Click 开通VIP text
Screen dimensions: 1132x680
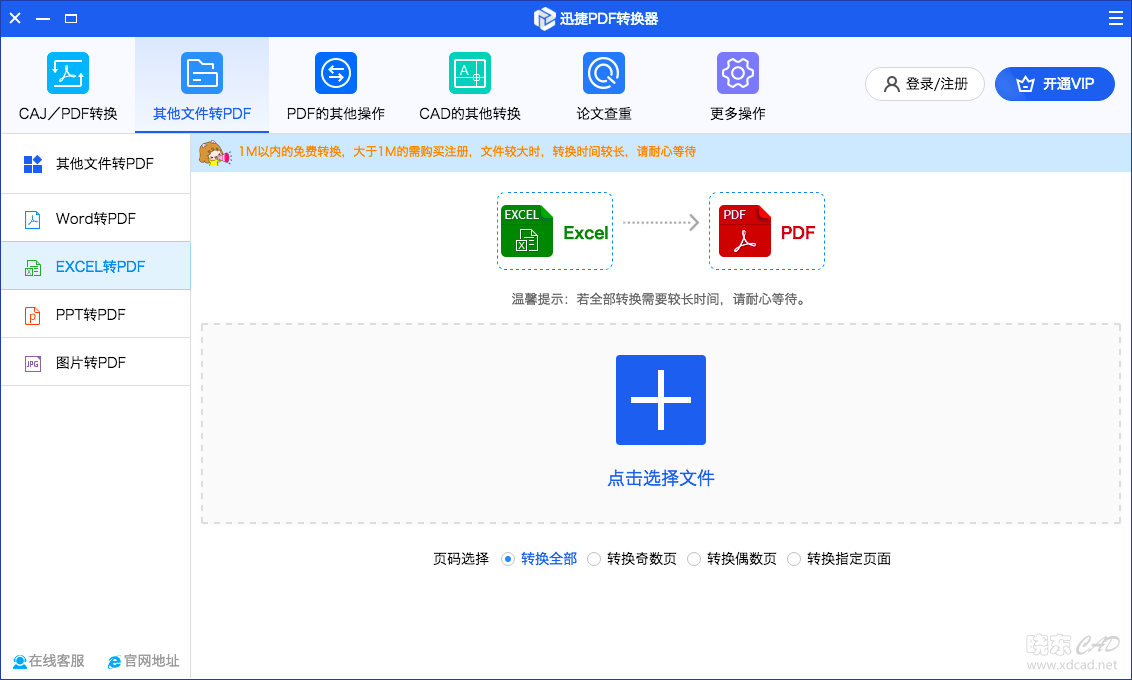(1068, 84)
